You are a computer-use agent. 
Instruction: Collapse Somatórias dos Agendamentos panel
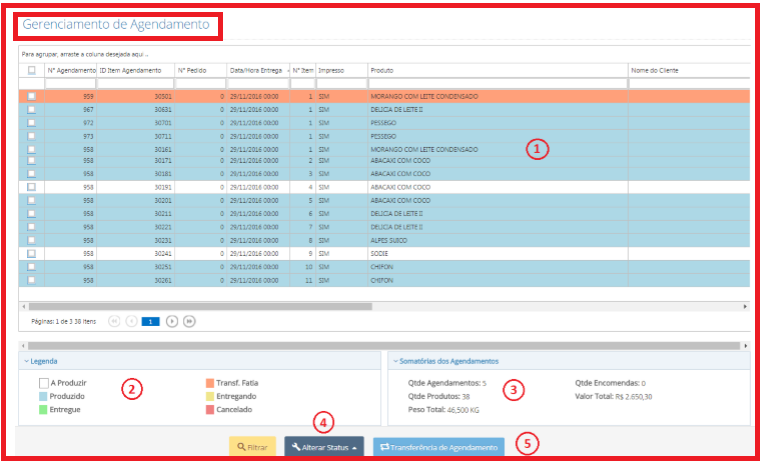click(396, 361)
